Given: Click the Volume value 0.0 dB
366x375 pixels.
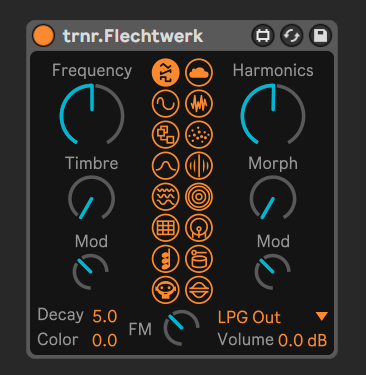Looking at the screenshot, I should click(302, 340).
